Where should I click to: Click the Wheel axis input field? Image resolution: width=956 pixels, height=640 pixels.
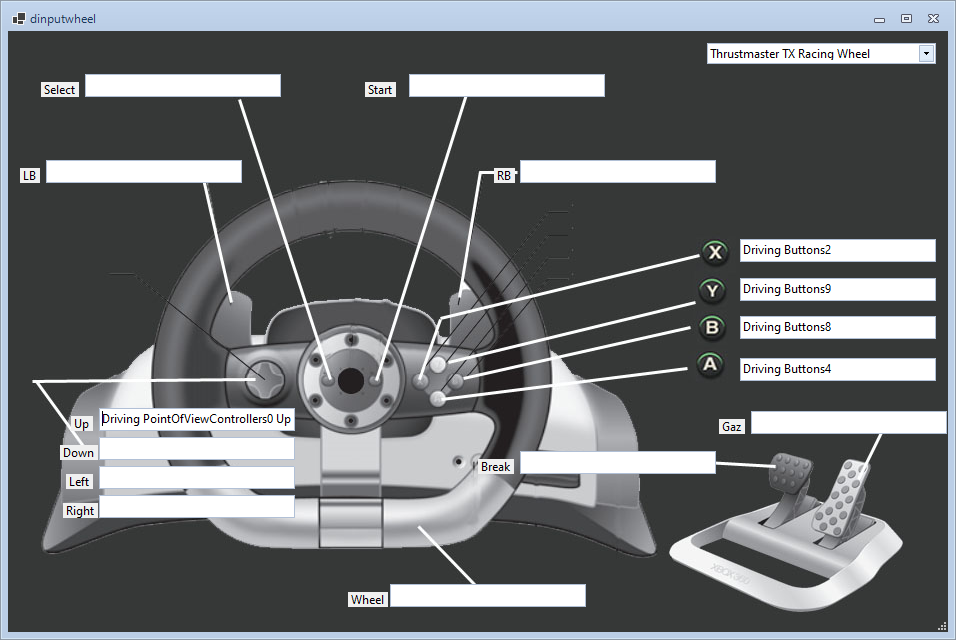point(488,596)
